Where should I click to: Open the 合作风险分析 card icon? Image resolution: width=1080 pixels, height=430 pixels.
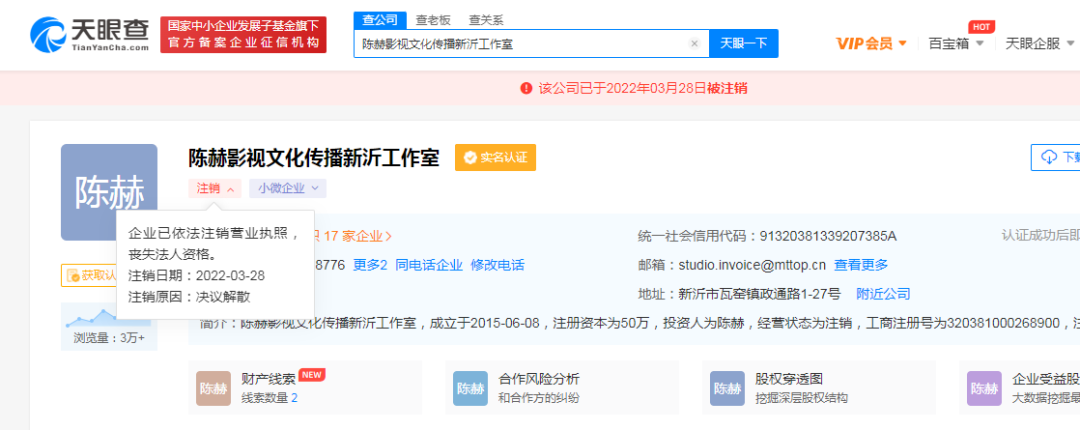(470, 388)
